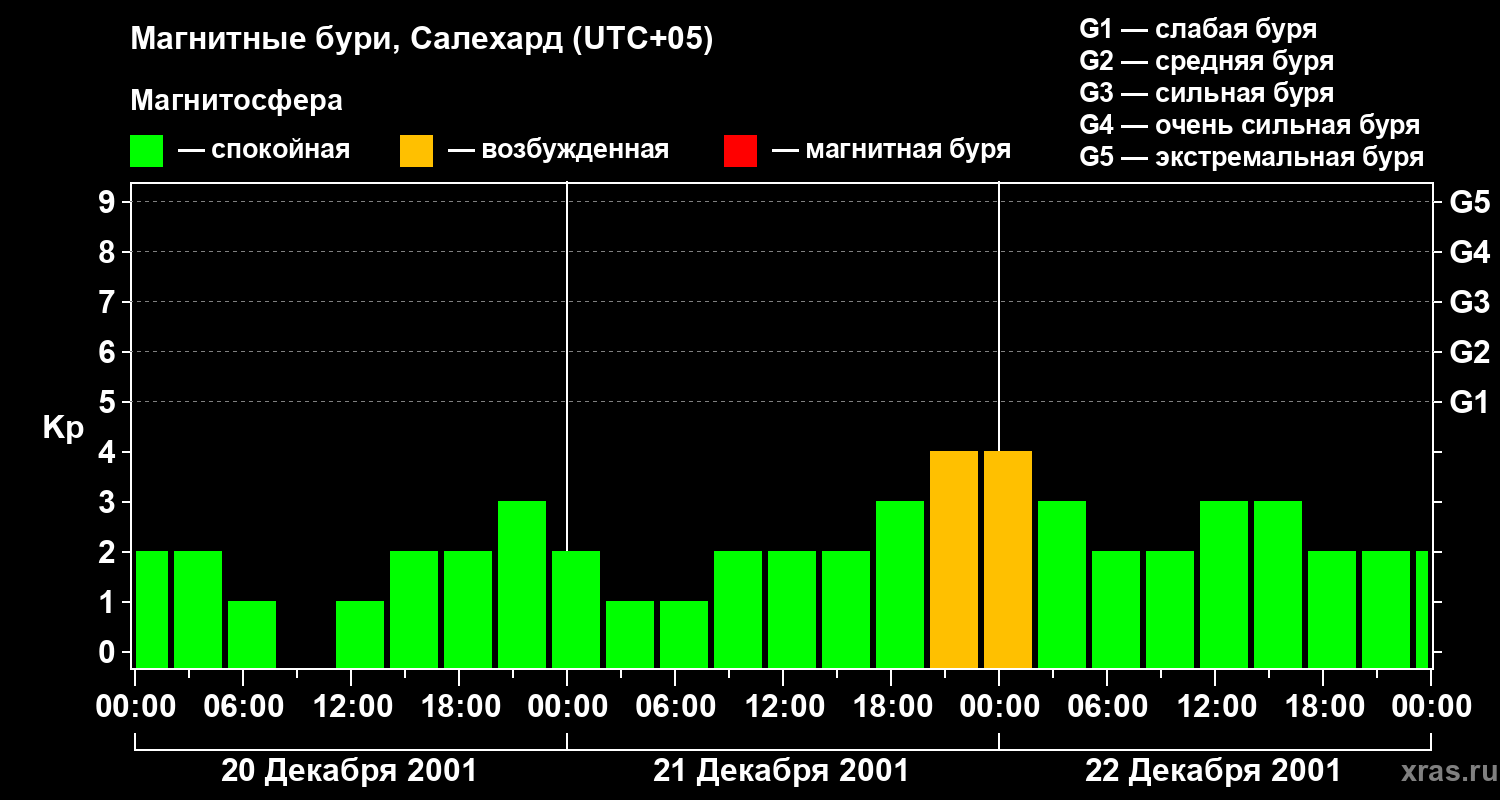
Task: Click the Kp 1 bar above 06:00 on 20 December
Action: point(252,635)
